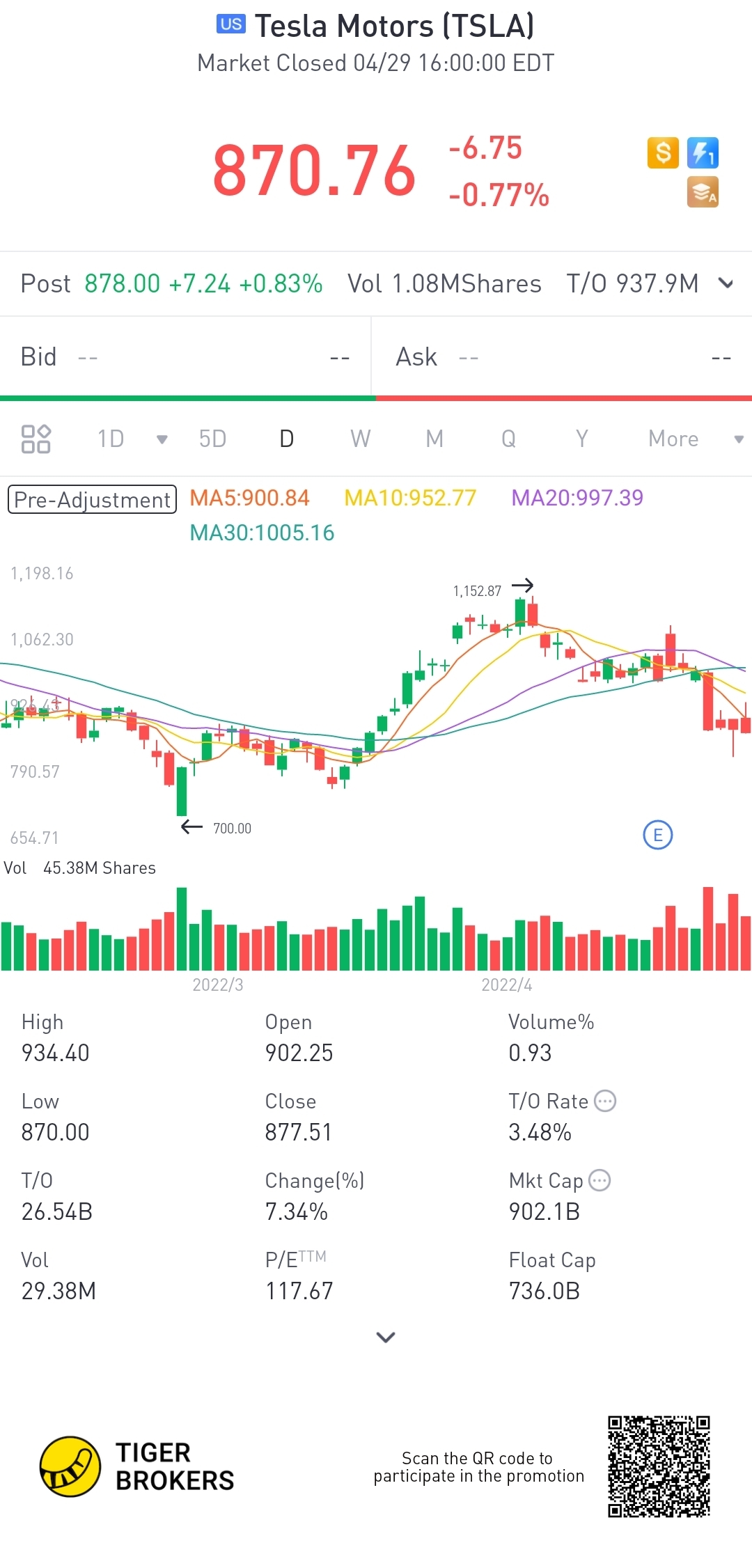
Task: Select the D daily chart tab
Action: pyautogui.click(x=286, y=439)
